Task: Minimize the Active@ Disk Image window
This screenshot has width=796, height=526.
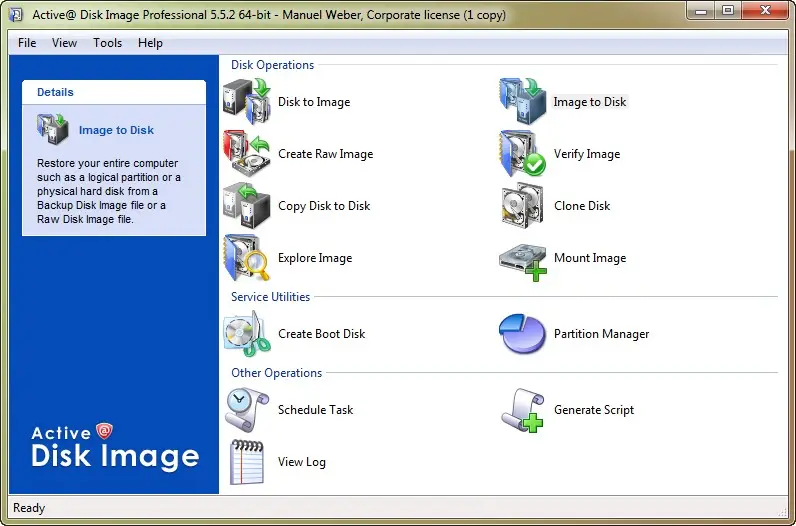Action: point(702,10)
